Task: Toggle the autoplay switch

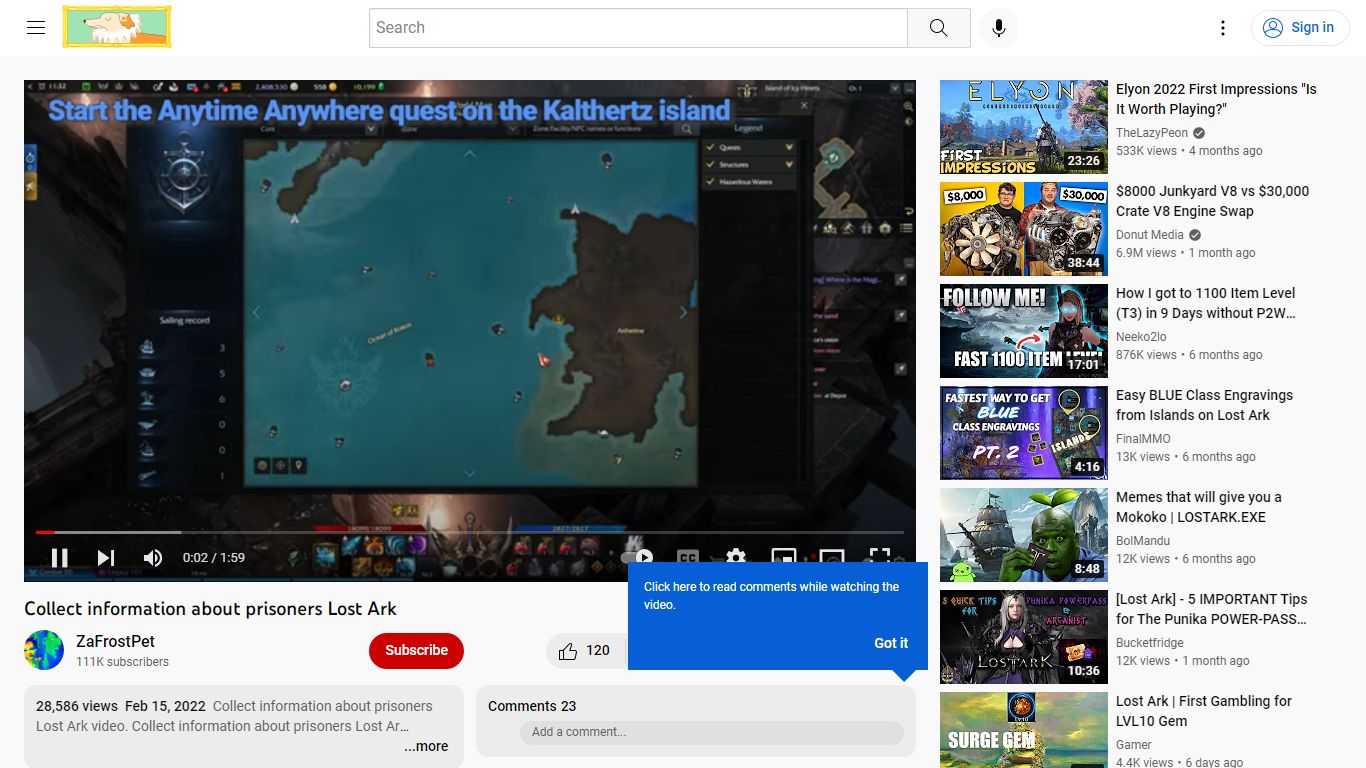Action: pyautogui.click(x=637, y=557)
